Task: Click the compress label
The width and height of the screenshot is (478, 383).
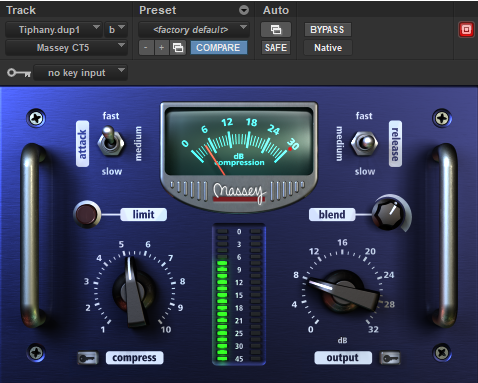Action: [134, 358]
